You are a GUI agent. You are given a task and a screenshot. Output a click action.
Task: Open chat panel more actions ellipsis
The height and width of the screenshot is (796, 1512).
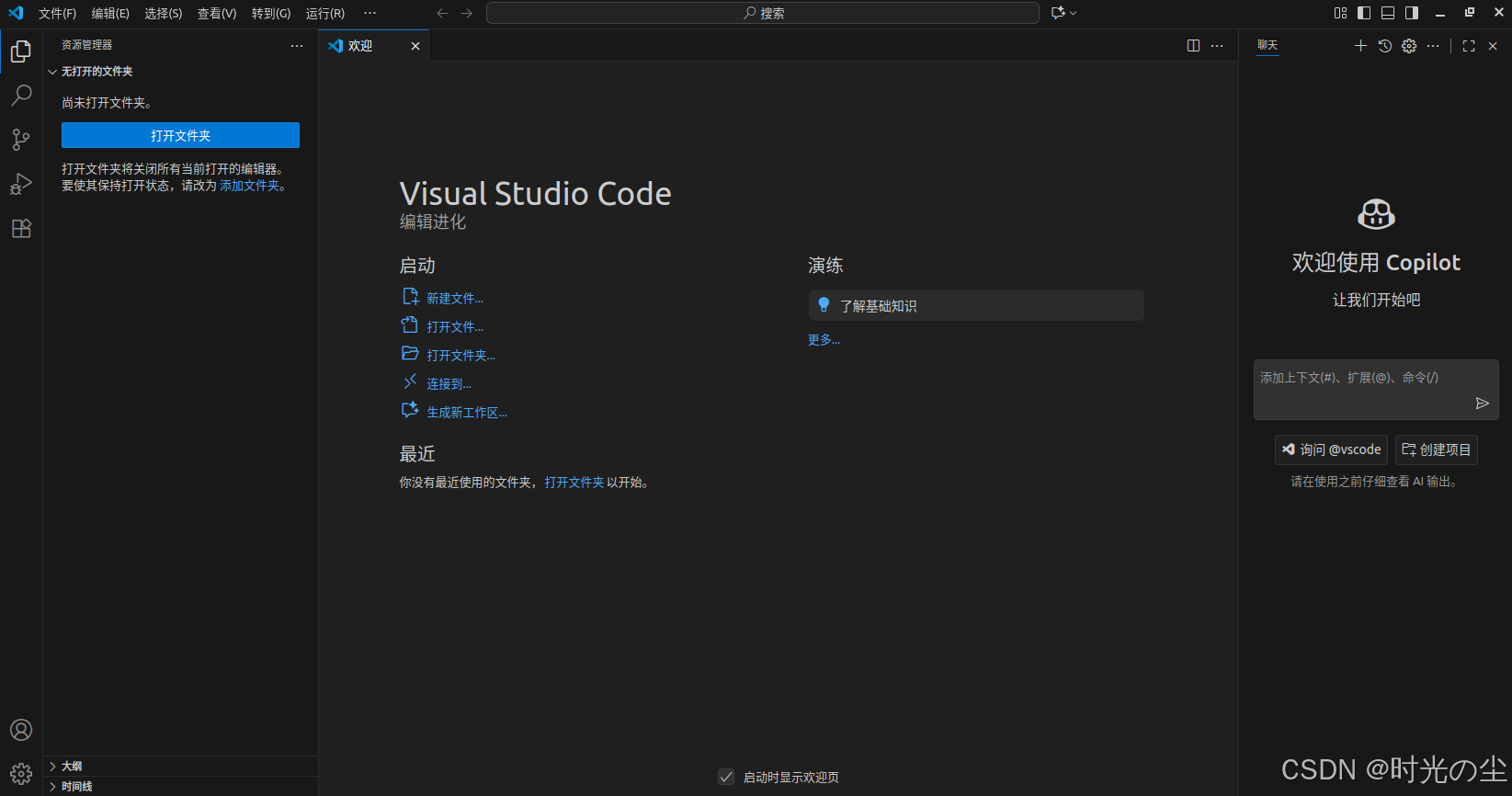1433,46
